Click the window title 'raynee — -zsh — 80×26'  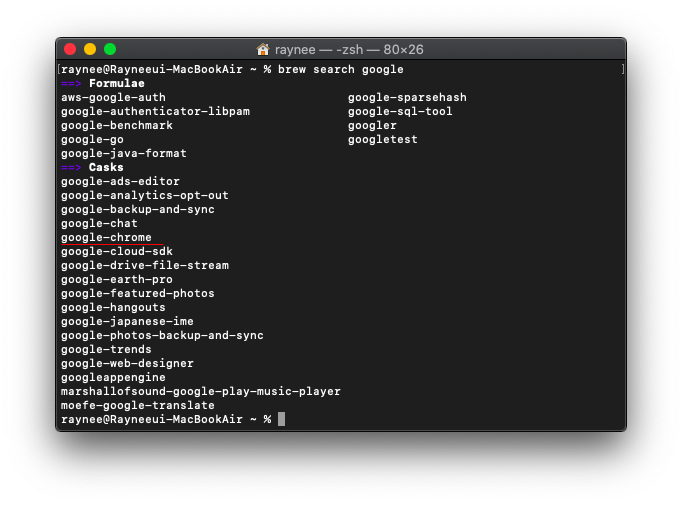click(349, 50)
